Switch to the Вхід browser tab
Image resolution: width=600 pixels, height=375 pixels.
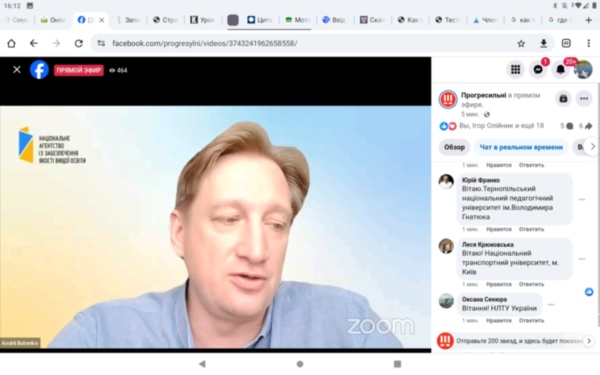click(x=334, y=20)
